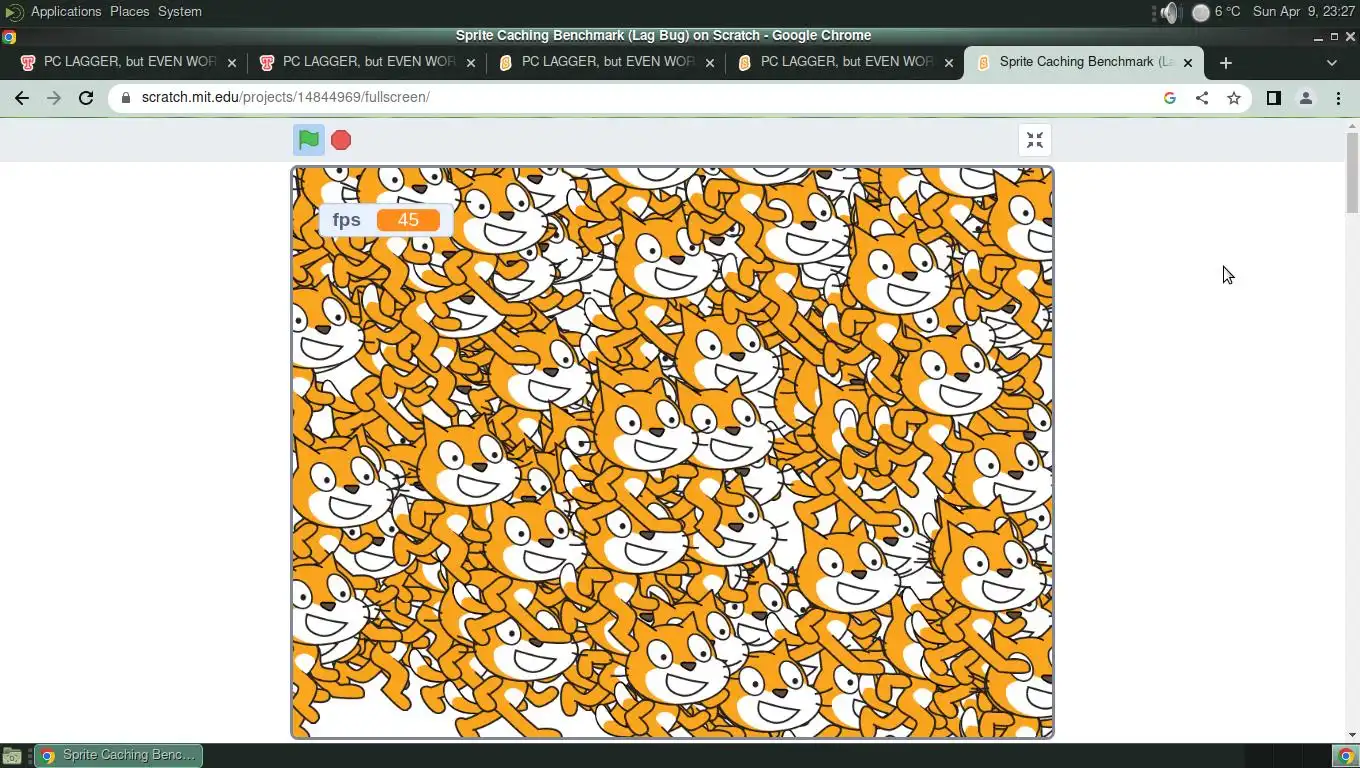Open the System menu
The height and width of the screenshot is (768, 1360).
[x=180, y=12]
